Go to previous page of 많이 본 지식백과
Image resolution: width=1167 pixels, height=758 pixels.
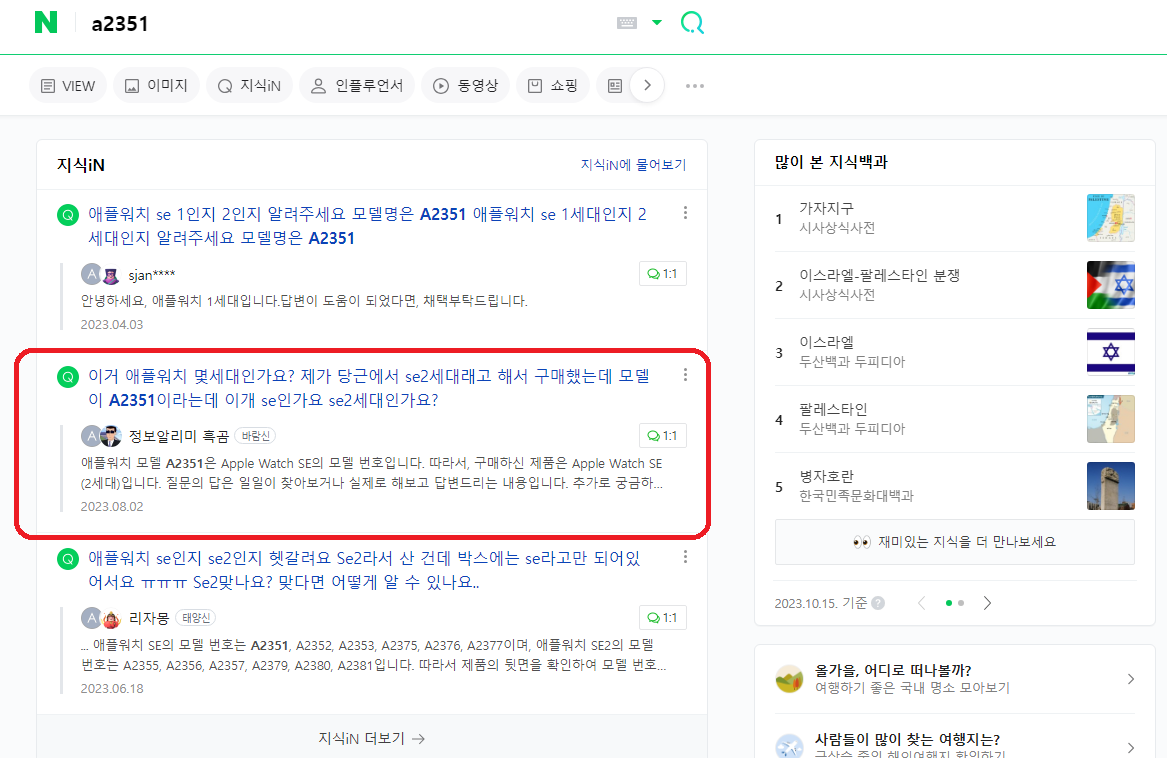922,603
